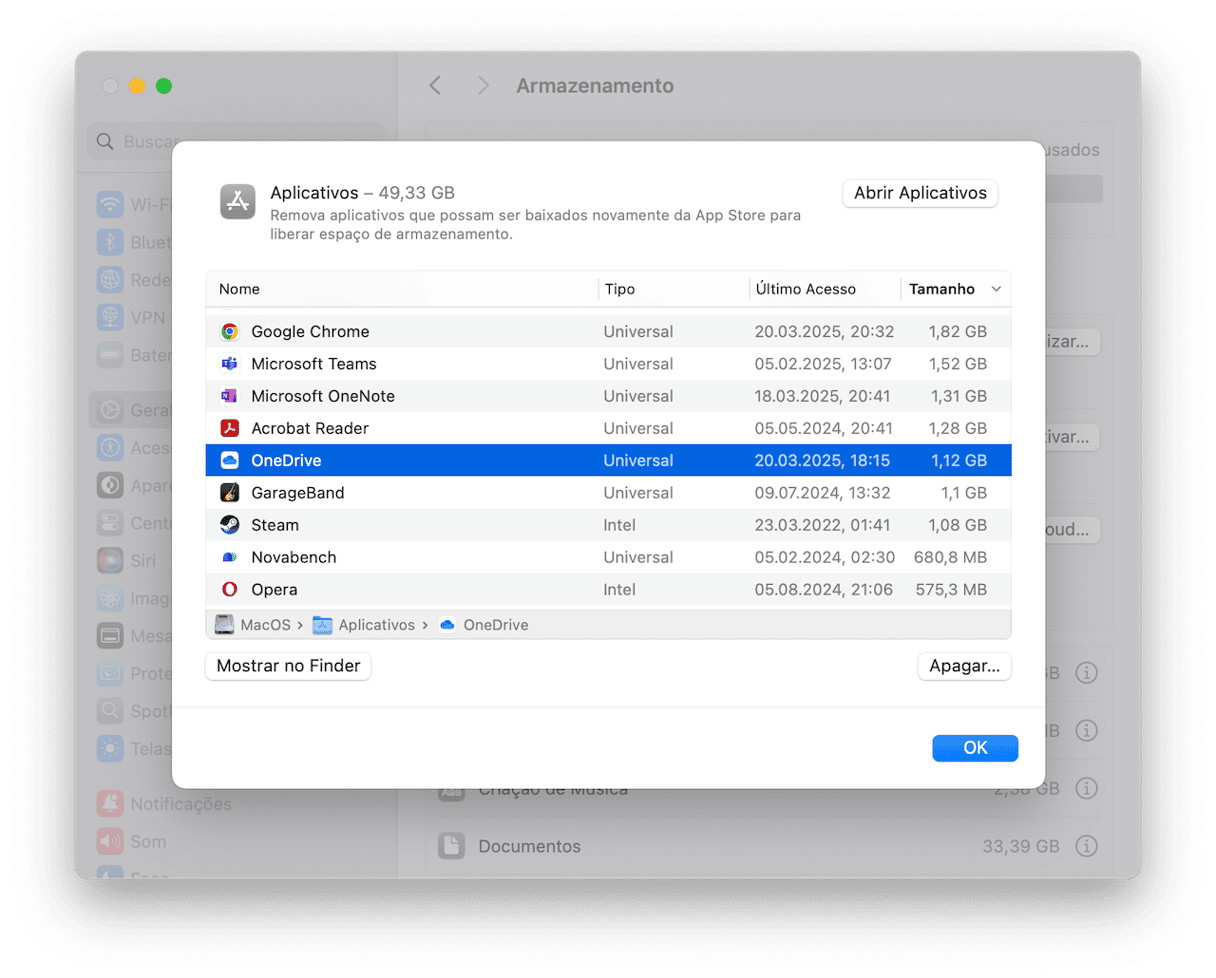The image size is (1216, 978).
Task: Sort by the Tamanho column header
Action: pyautogui.click(x=941, y=289)
